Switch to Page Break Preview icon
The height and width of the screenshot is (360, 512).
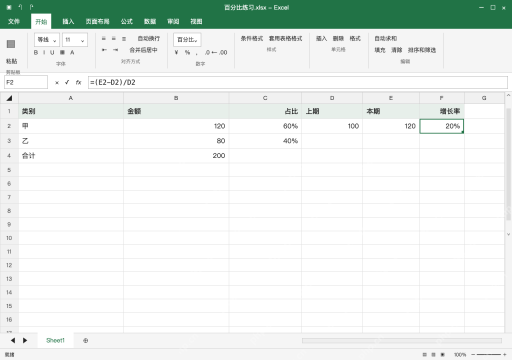point(443,355)
